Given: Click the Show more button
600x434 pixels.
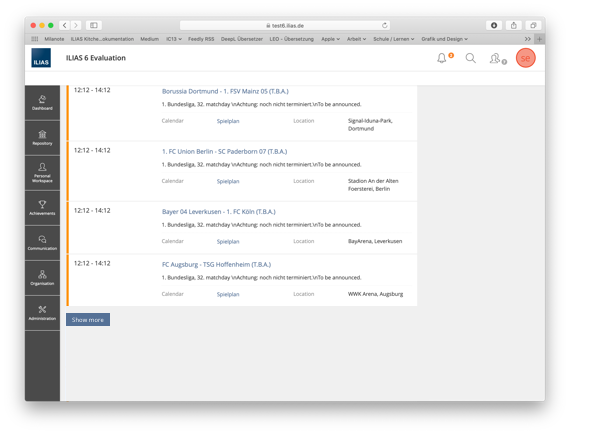Looking at the screenshot, I should coord(88,320).
